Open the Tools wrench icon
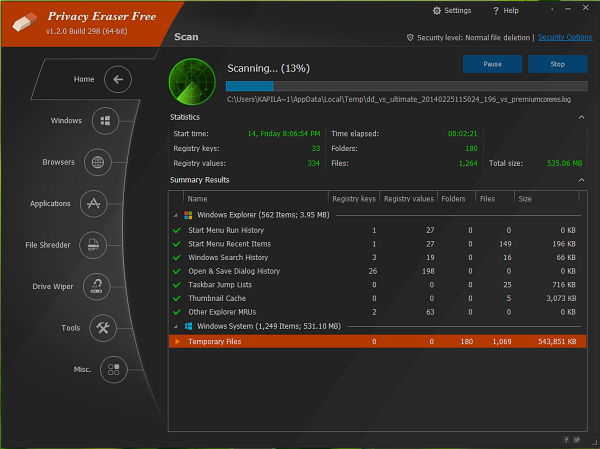Viewport: 600px width, 449px height. (x=103, y=328)
